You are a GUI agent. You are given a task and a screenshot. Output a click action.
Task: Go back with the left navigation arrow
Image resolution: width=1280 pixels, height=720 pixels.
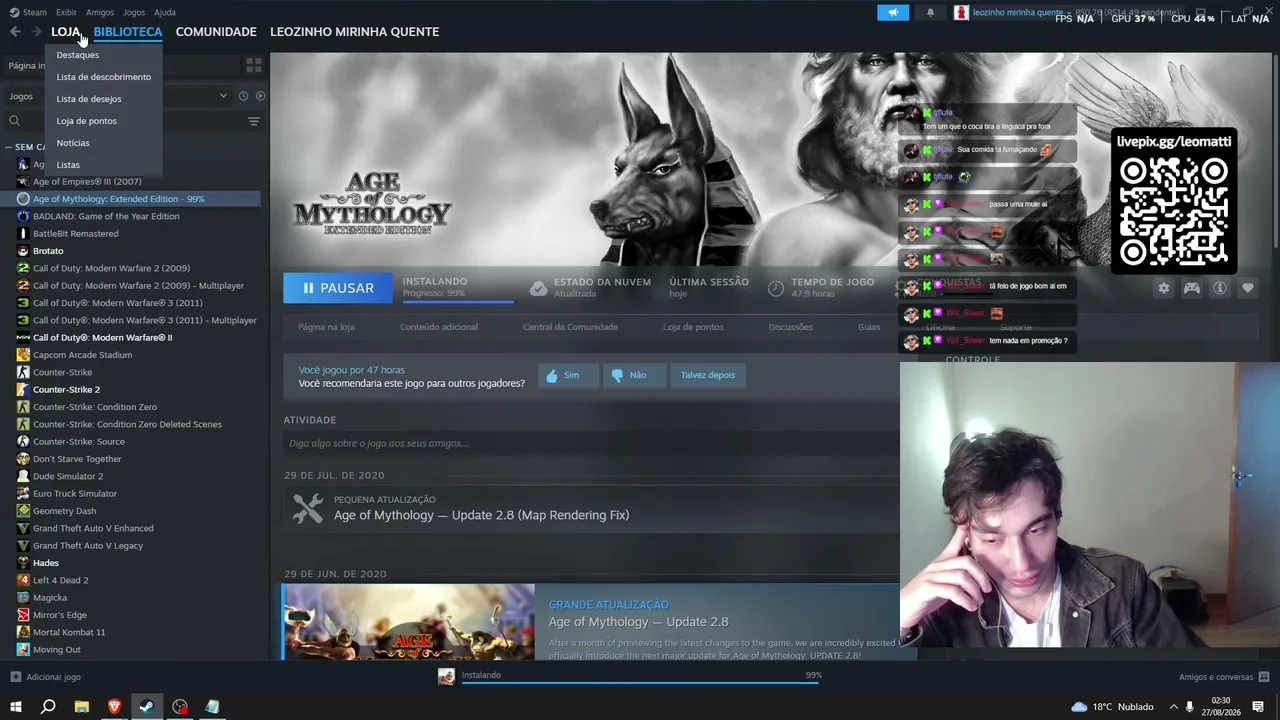click(x=15, y=32)
